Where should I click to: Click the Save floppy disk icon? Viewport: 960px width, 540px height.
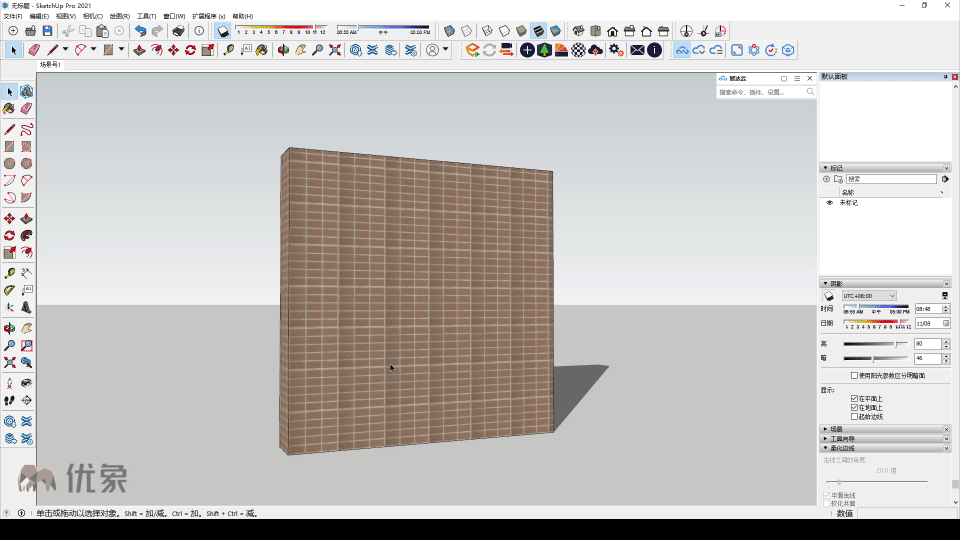click(47, 31)
